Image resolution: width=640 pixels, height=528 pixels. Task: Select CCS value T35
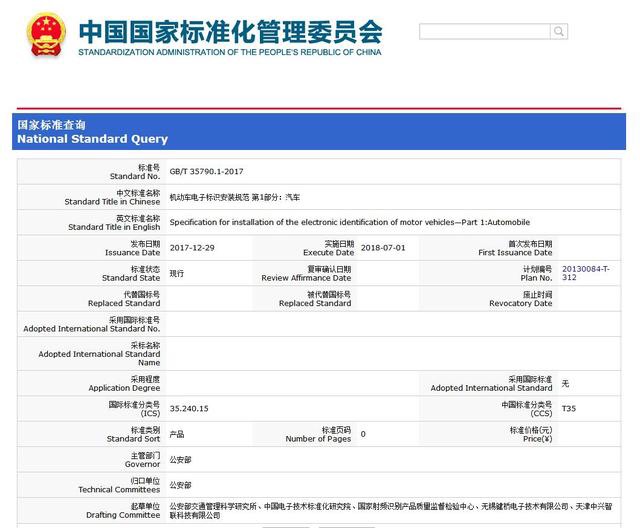click(x=569, y=408)
